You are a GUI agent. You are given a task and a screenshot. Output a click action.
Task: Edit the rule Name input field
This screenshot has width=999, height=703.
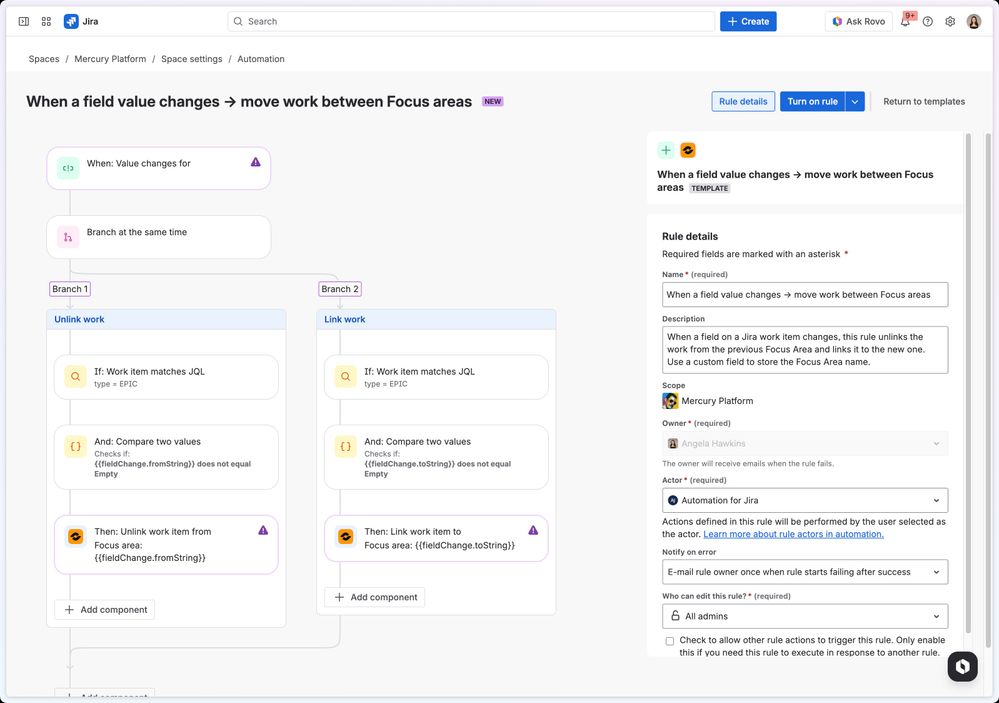805,294
